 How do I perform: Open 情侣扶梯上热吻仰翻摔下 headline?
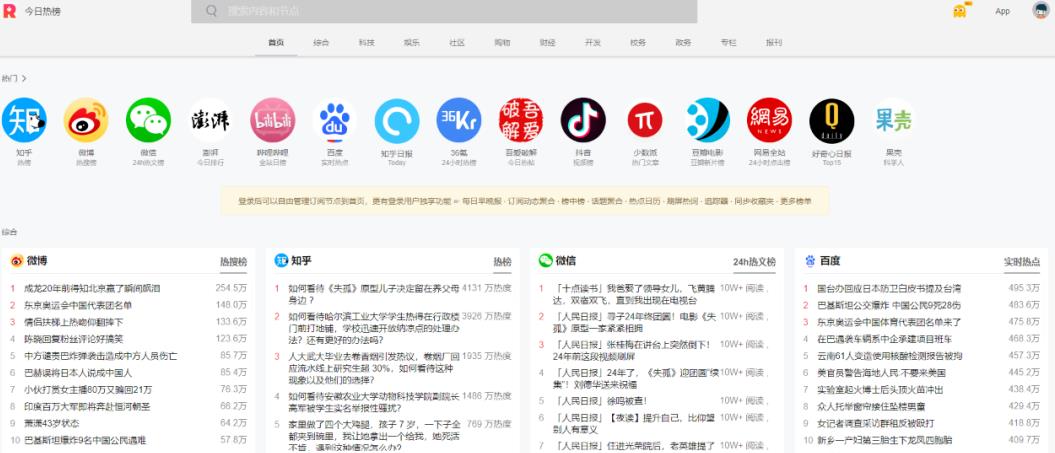73,322
